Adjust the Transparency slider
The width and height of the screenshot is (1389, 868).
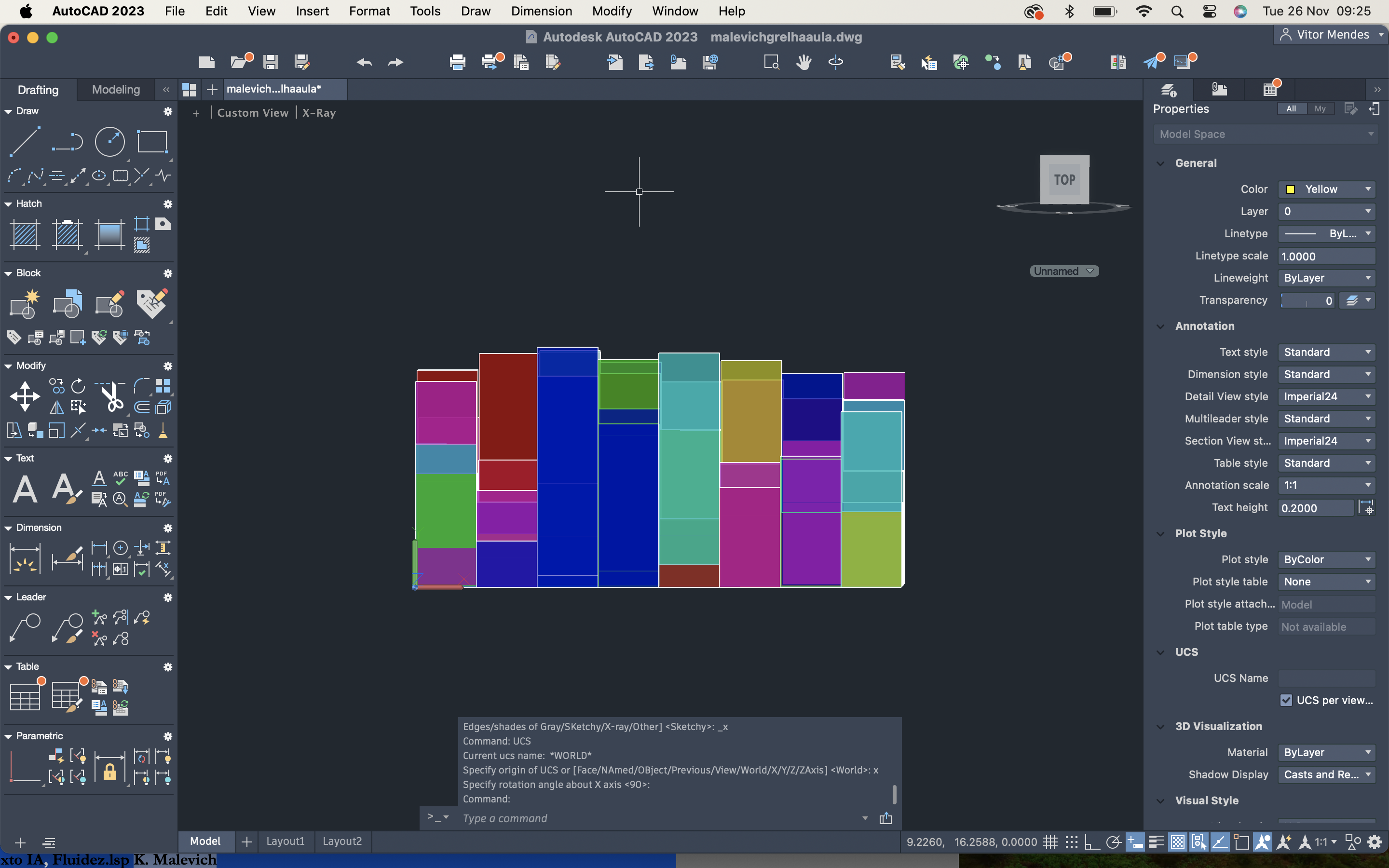[1307, 301]
